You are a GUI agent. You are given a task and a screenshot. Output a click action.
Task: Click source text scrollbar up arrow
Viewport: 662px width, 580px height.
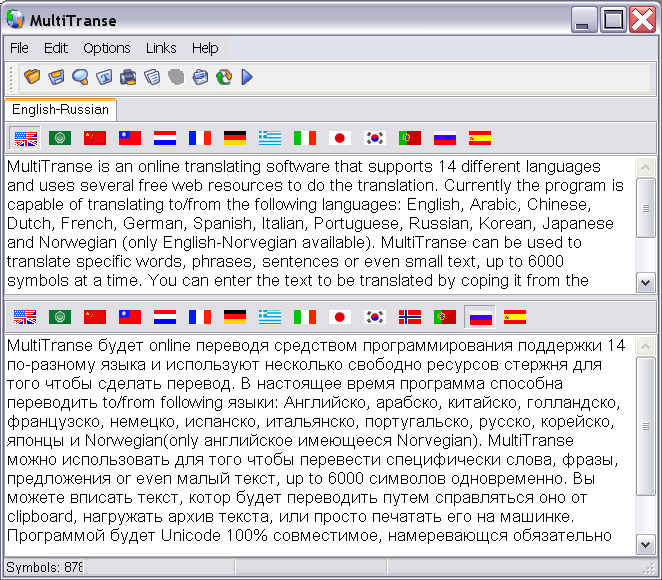click(645, 167)
